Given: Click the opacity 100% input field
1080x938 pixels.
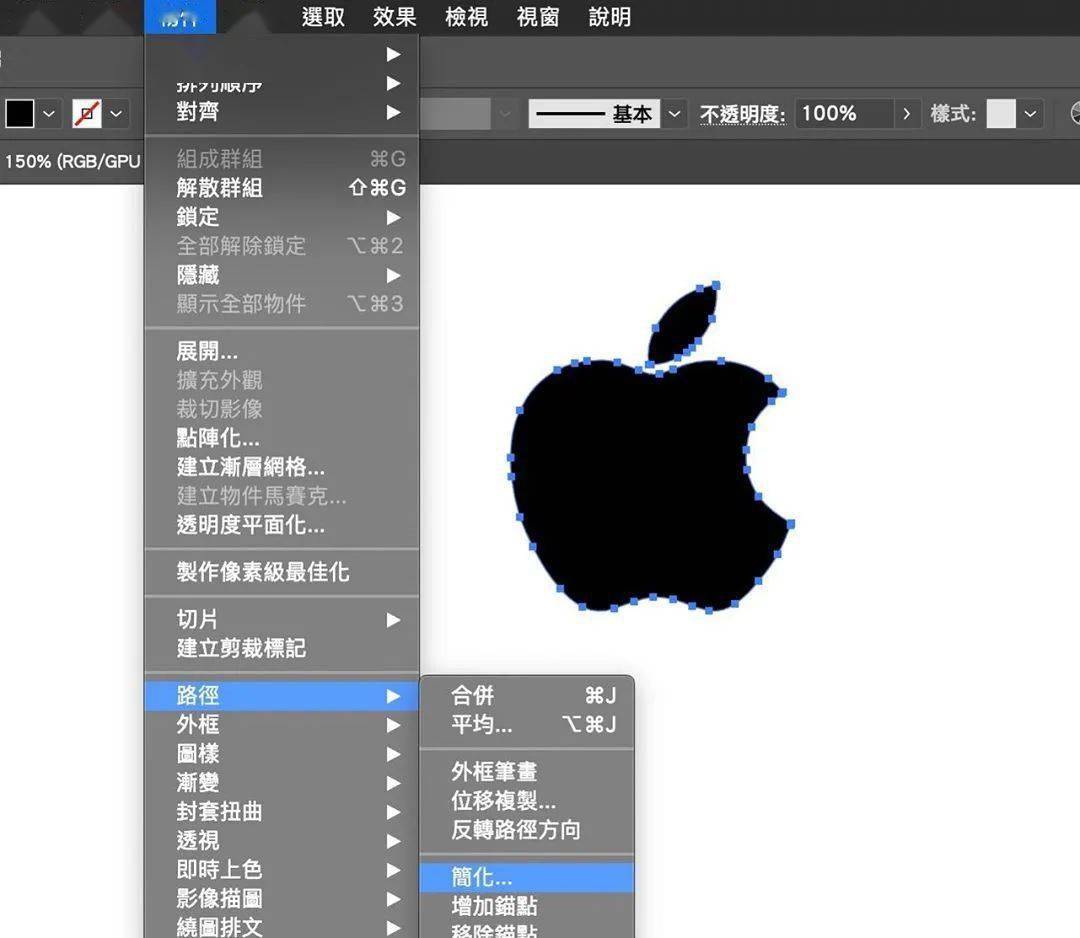Looking at the screenshot, I should click(x=846, y=114).
